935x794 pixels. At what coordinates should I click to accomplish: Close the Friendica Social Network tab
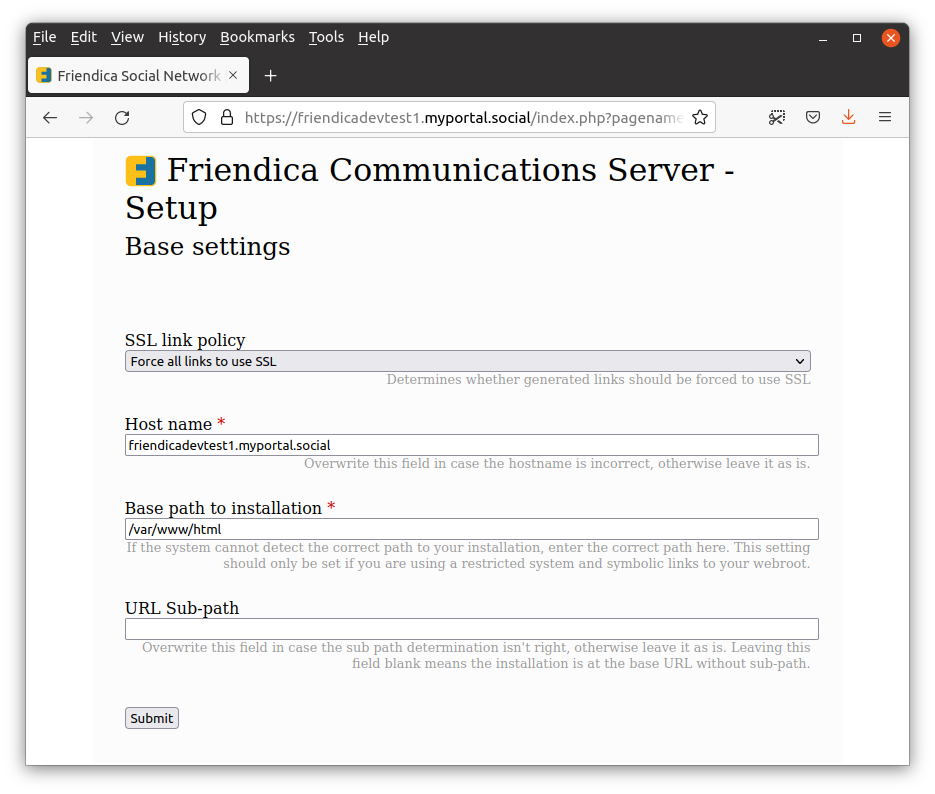tap(233, 76)
